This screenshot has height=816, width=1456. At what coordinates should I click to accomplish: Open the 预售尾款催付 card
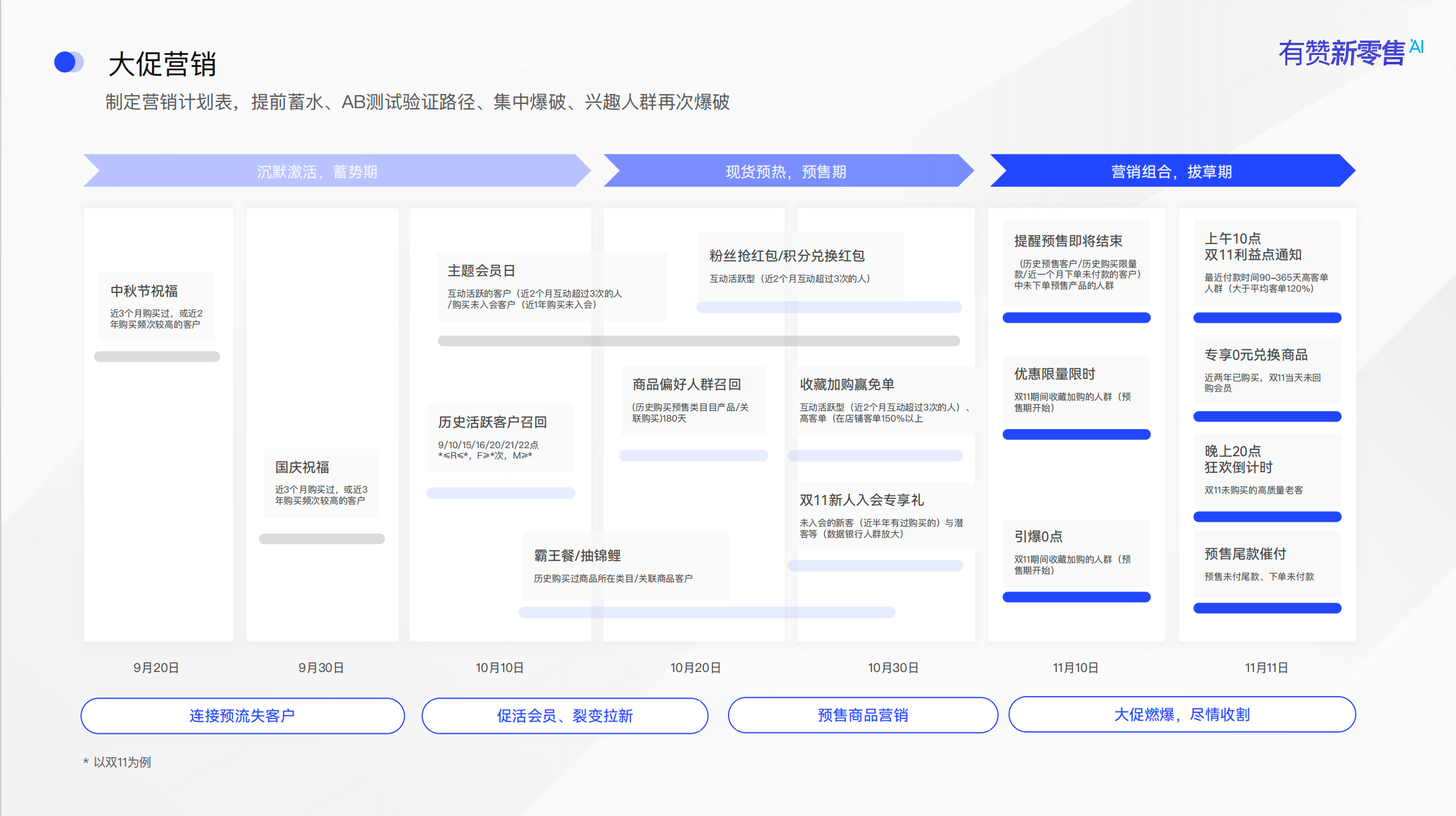pyautogui.click(x=1266, y=564)
